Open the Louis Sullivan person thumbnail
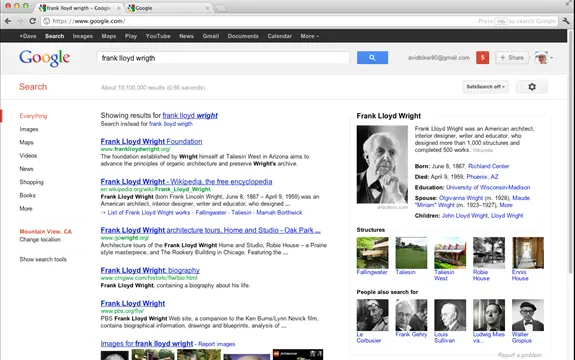 coord(450,315)
